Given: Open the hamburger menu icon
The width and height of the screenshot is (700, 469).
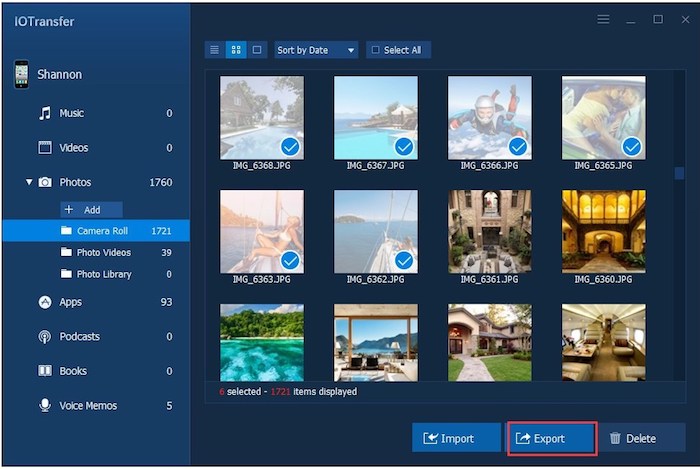Looking at the screenshot, I should (603, 20).
